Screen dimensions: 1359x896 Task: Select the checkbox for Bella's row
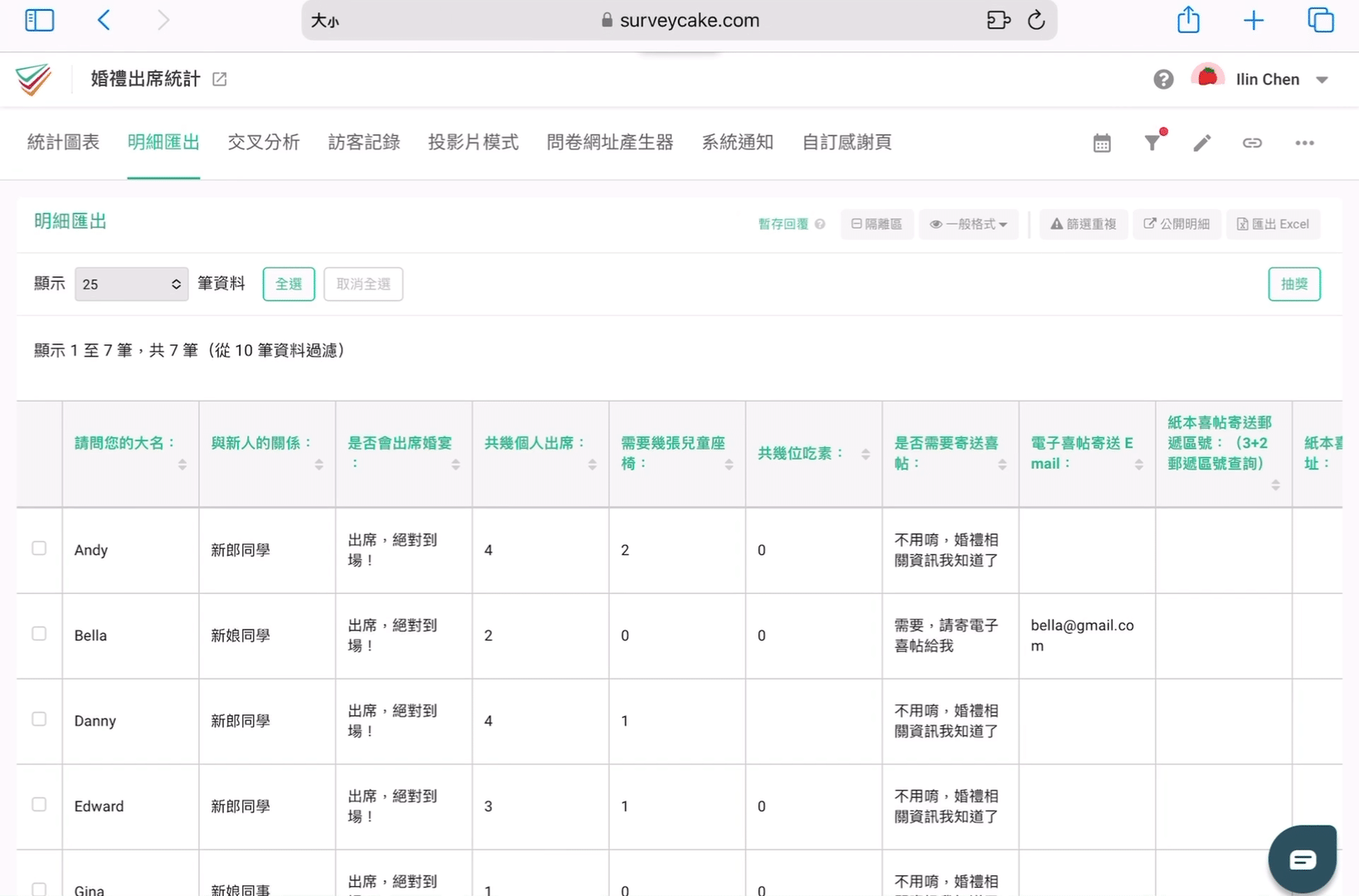[39, 633]
